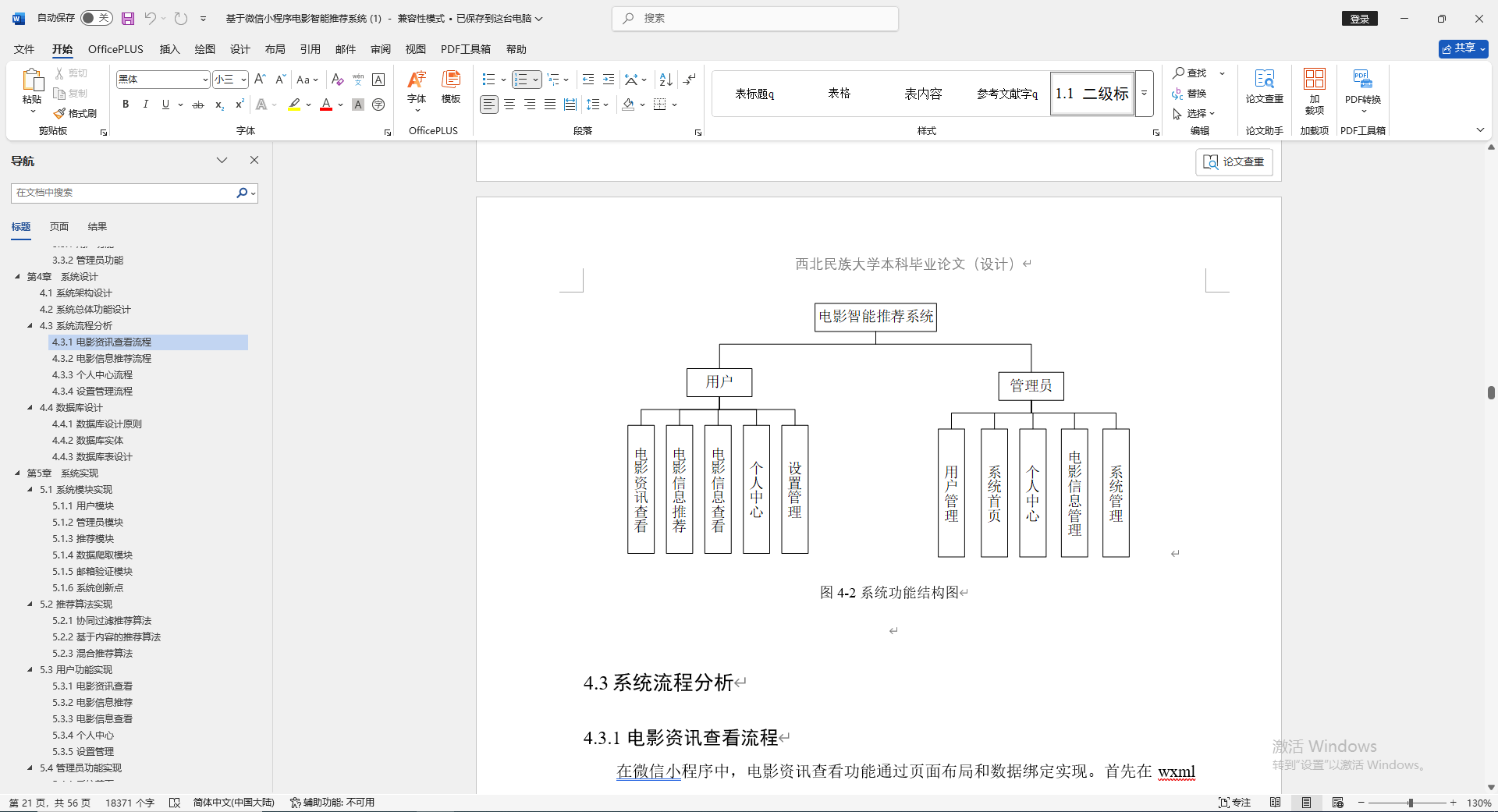Image resolution: width=1498 pixels, height=812 pixels.
Task: Collapse the 4.3 系统流程分析 heading
Action: (x=28, y=325)
